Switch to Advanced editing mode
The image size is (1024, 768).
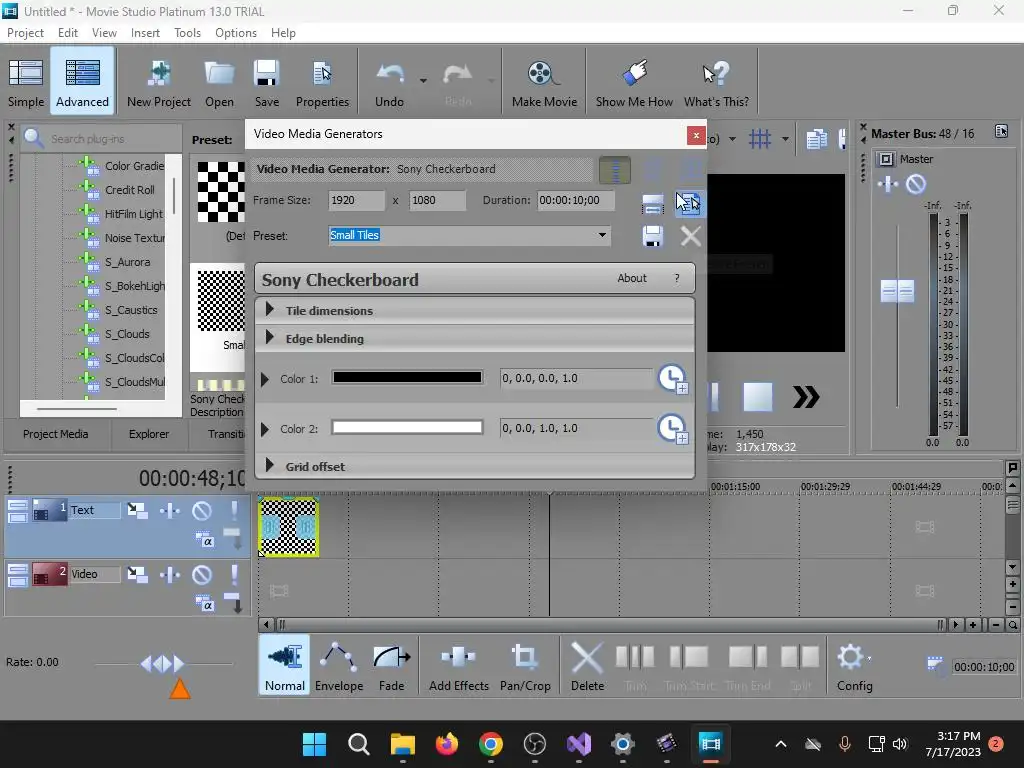point(82,82)
